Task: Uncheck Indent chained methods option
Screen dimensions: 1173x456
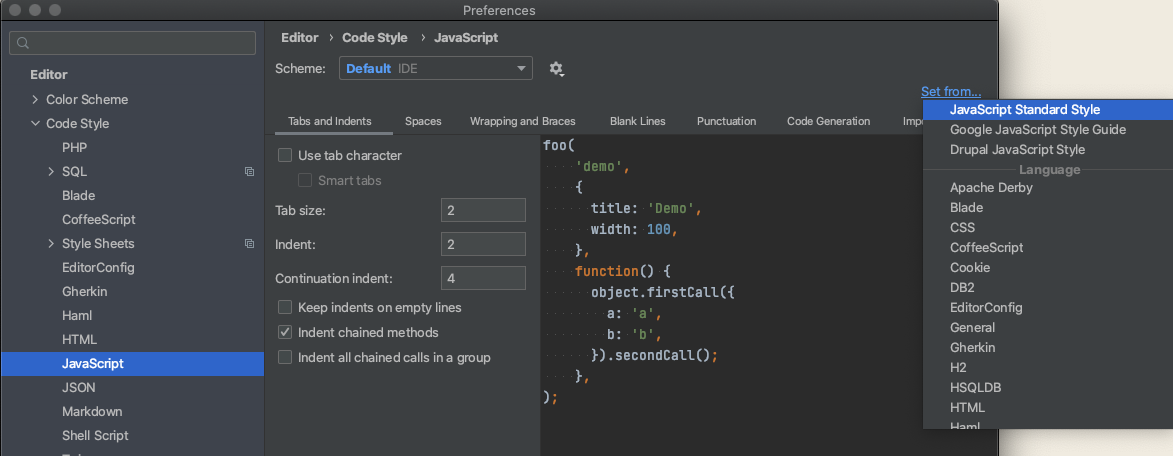Action: click(285, 332)
